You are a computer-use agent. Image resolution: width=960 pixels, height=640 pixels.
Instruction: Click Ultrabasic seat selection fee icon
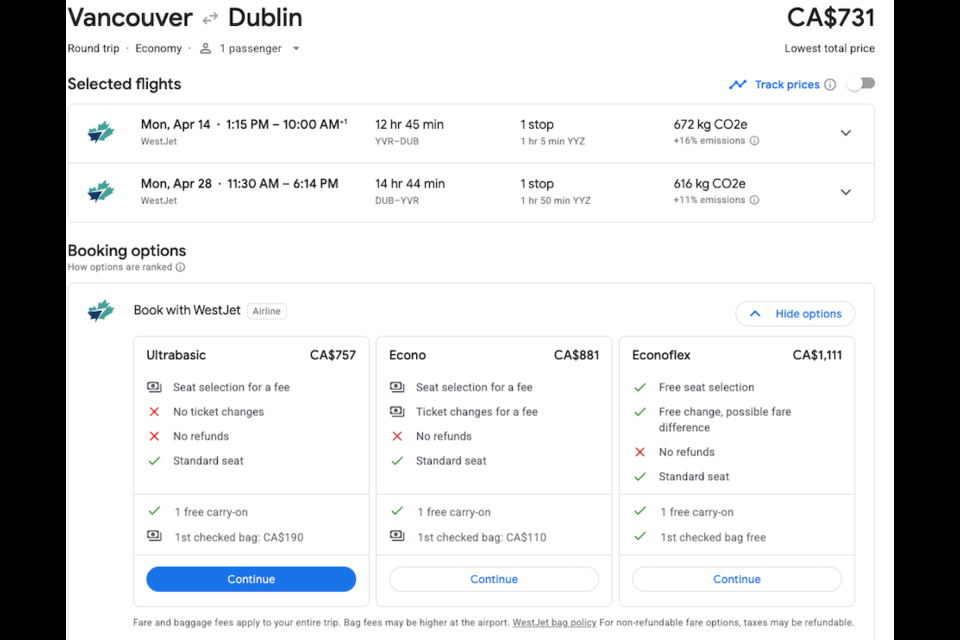coord(154,387)
